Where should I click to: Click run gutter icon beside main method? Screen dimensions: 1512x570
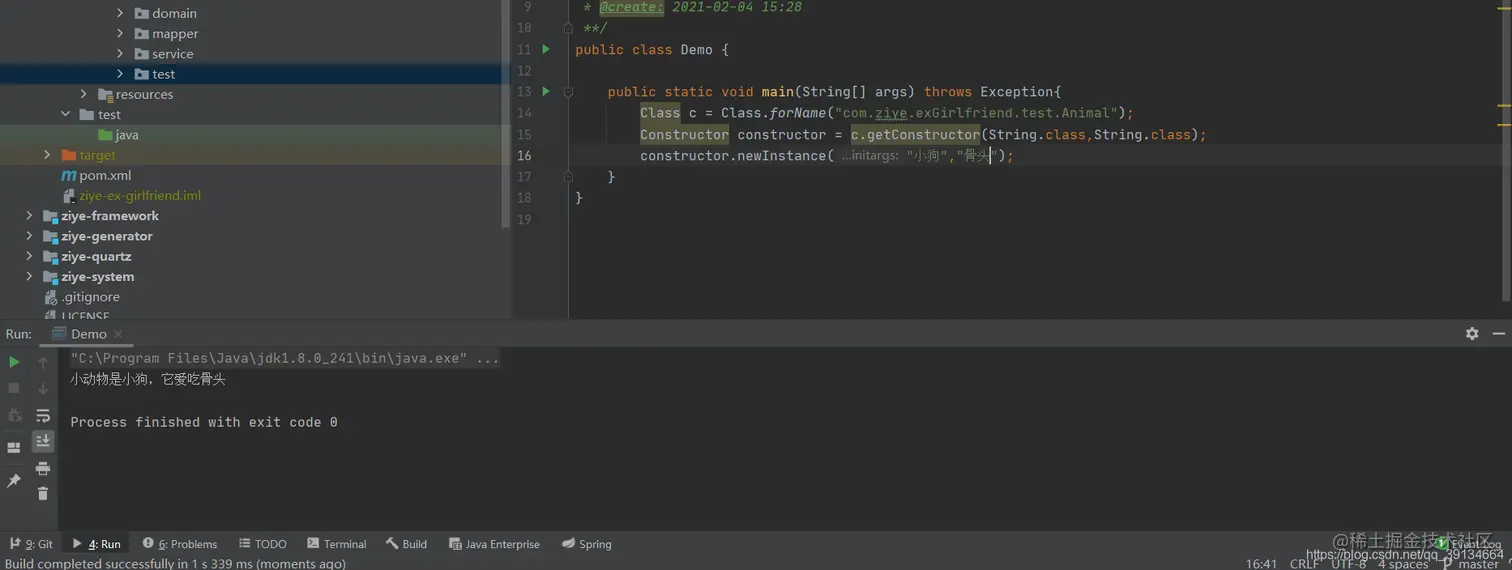(x=546, y=91)
